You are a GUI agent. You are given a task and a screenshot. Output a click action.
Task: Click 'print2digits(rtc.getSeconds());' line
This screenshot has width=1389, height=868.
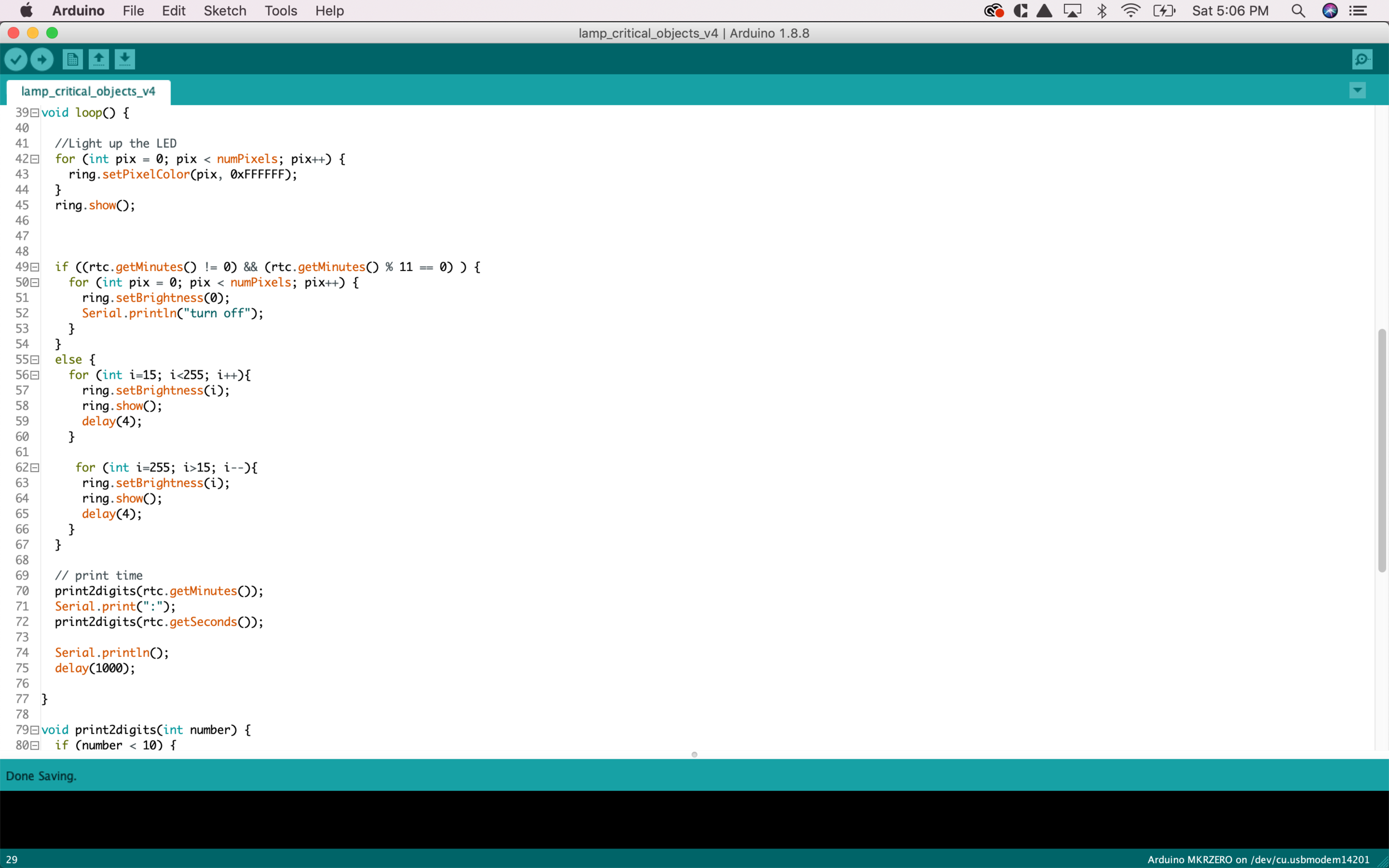[x=159, y=623]
